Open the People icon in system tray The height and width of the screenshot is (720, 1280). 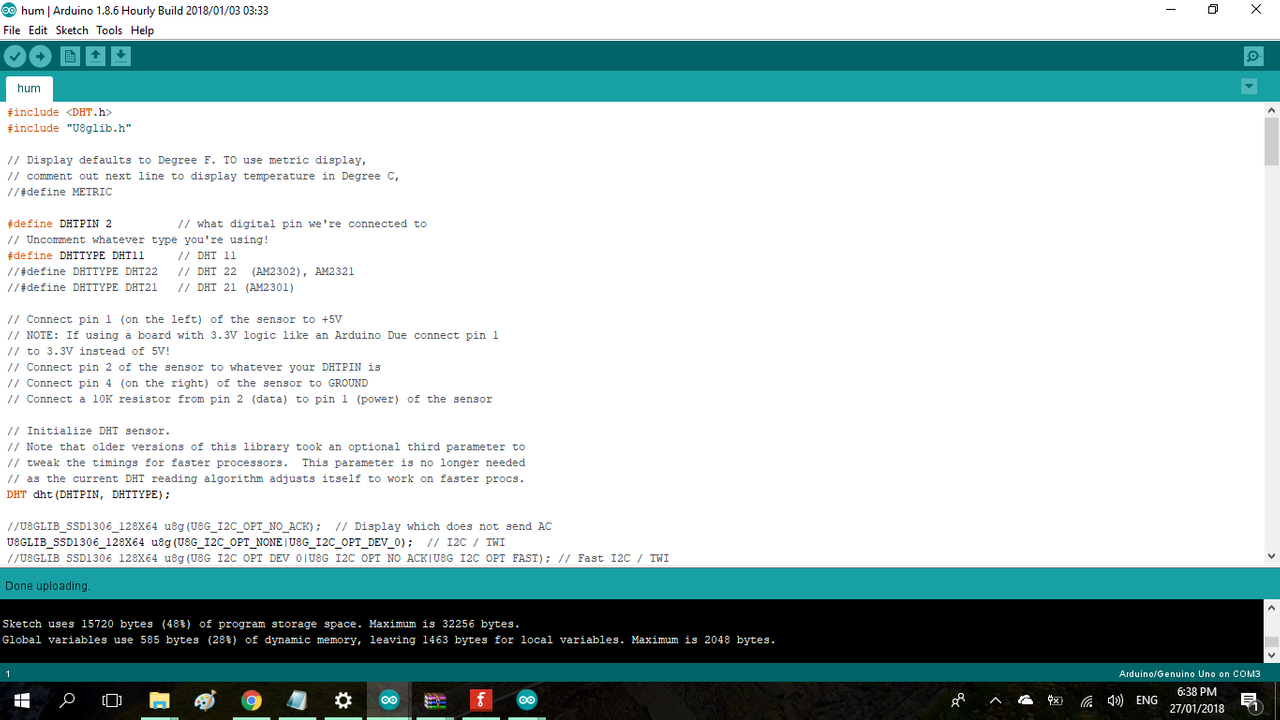point(958,700)
